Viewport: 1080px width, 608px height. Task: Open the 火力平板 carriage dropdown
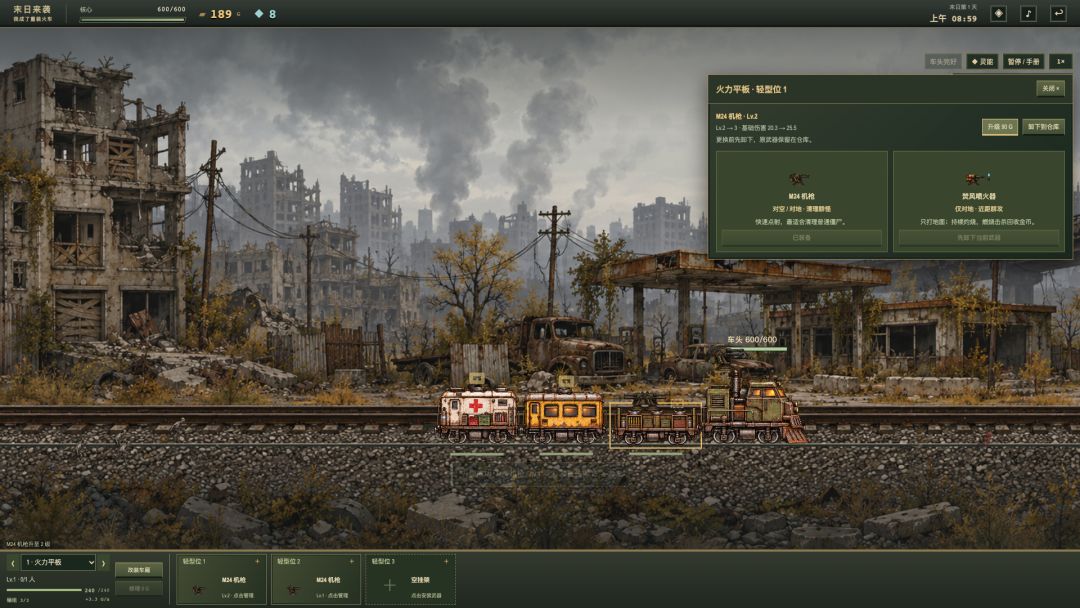tap(58, 563)
